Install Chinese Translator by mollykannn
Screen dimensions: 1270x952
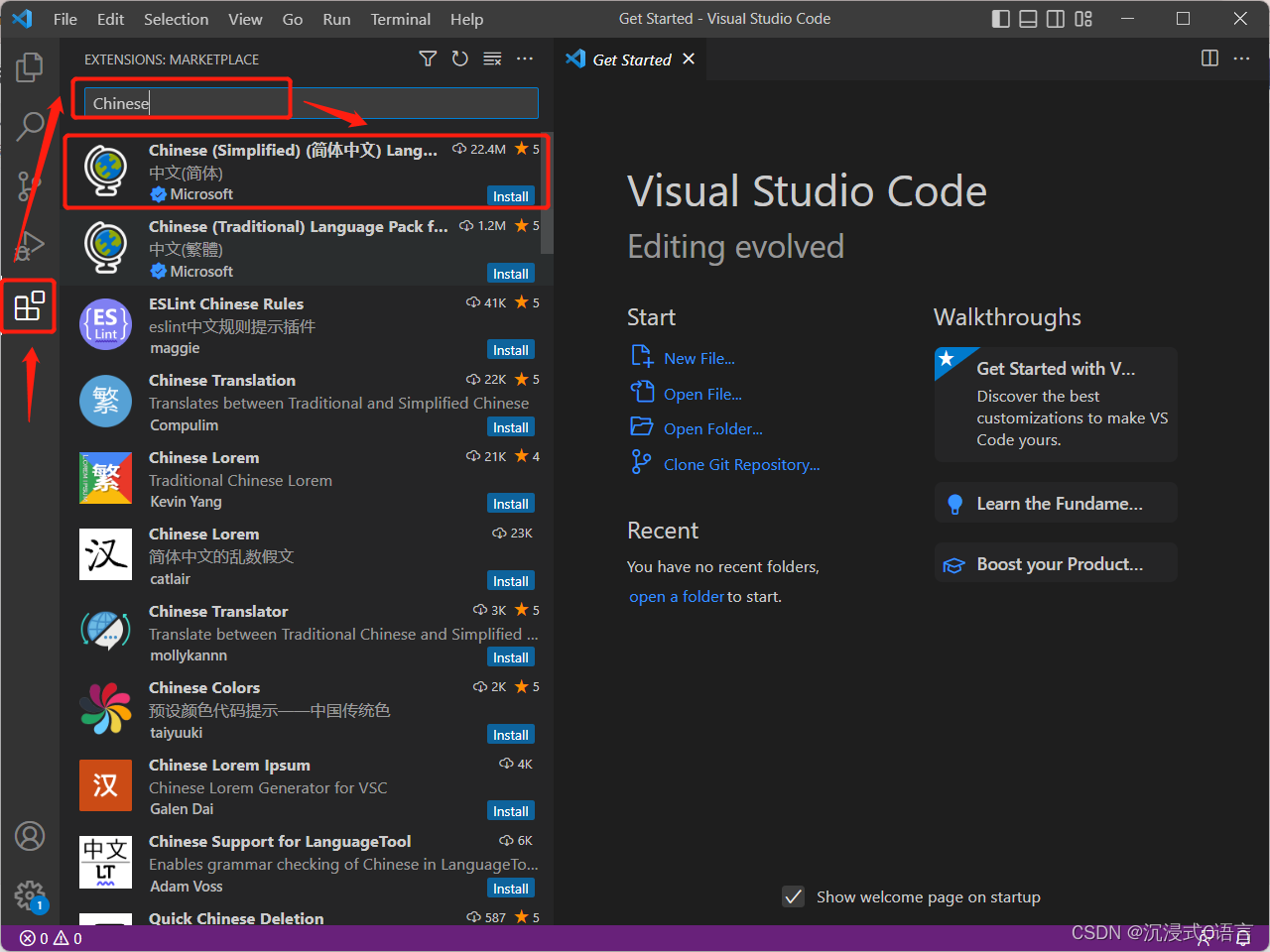click(511, 657)
